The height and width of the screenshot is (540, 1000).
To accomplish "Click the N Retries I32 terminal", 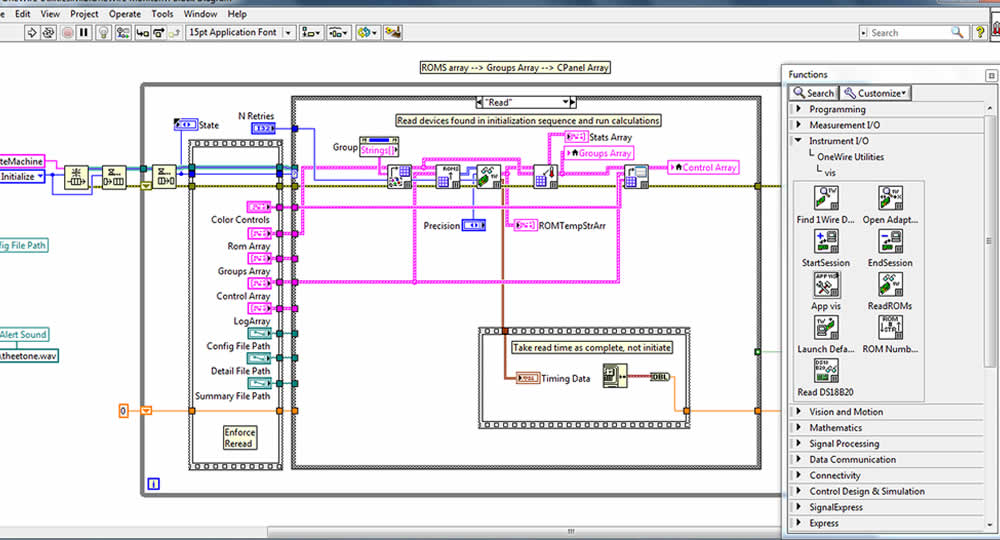I will tap(263, 128).
